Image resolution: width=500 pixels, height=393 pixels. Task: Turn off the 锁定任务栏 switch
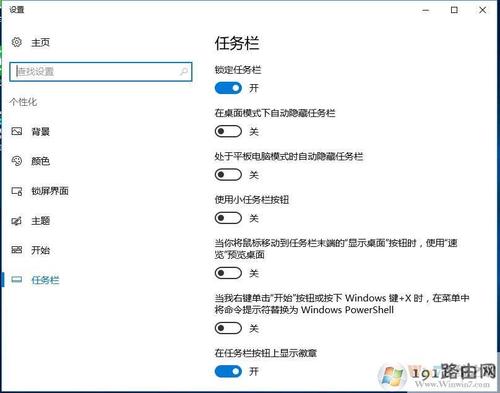[228, 88]
